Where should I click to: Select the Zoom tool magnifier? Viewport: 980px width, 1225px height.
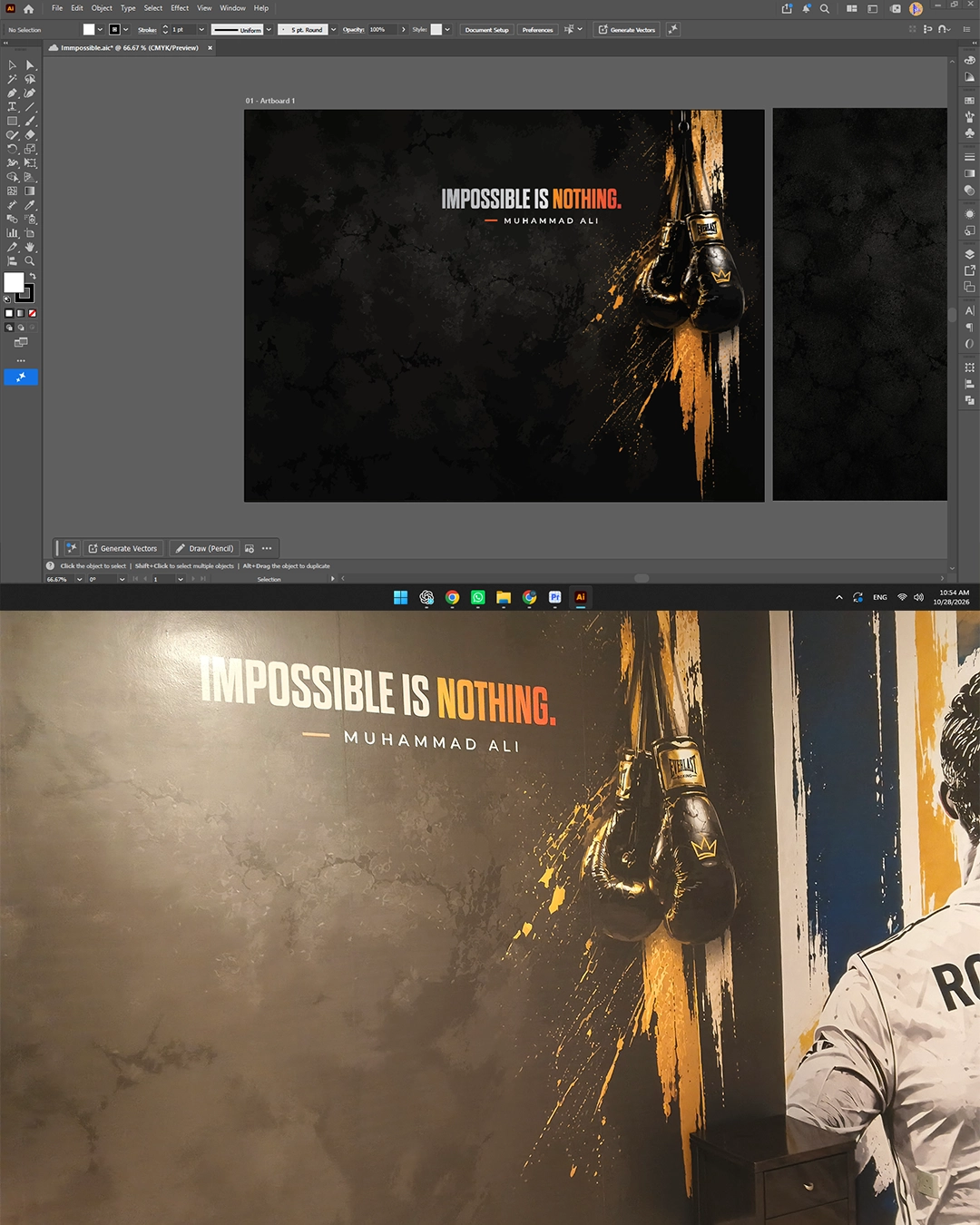[30, 260]
